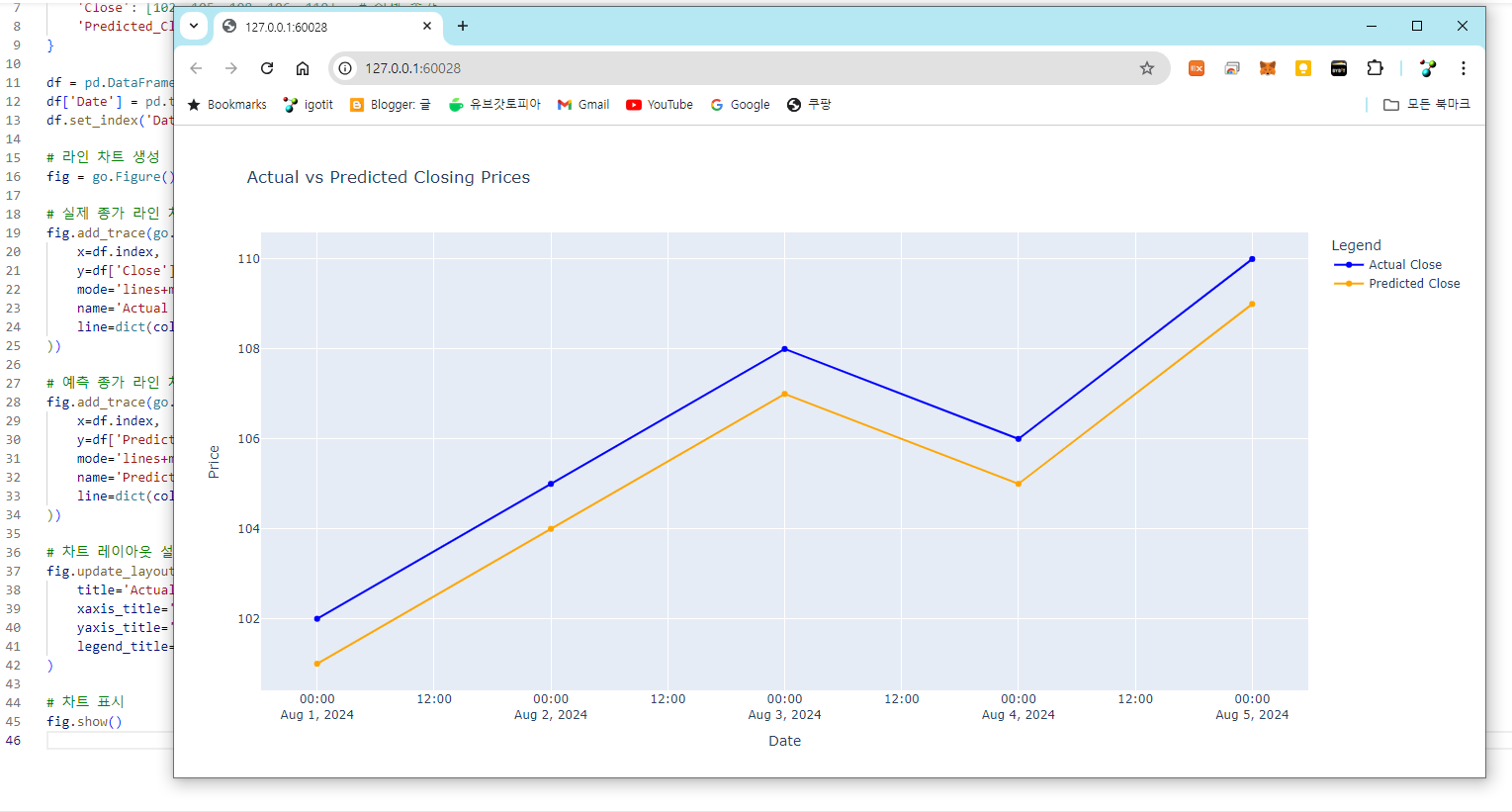Screen dimensions: 1512x812
Task: View site information icon in address bar
Action: click(x=345, y=68)
